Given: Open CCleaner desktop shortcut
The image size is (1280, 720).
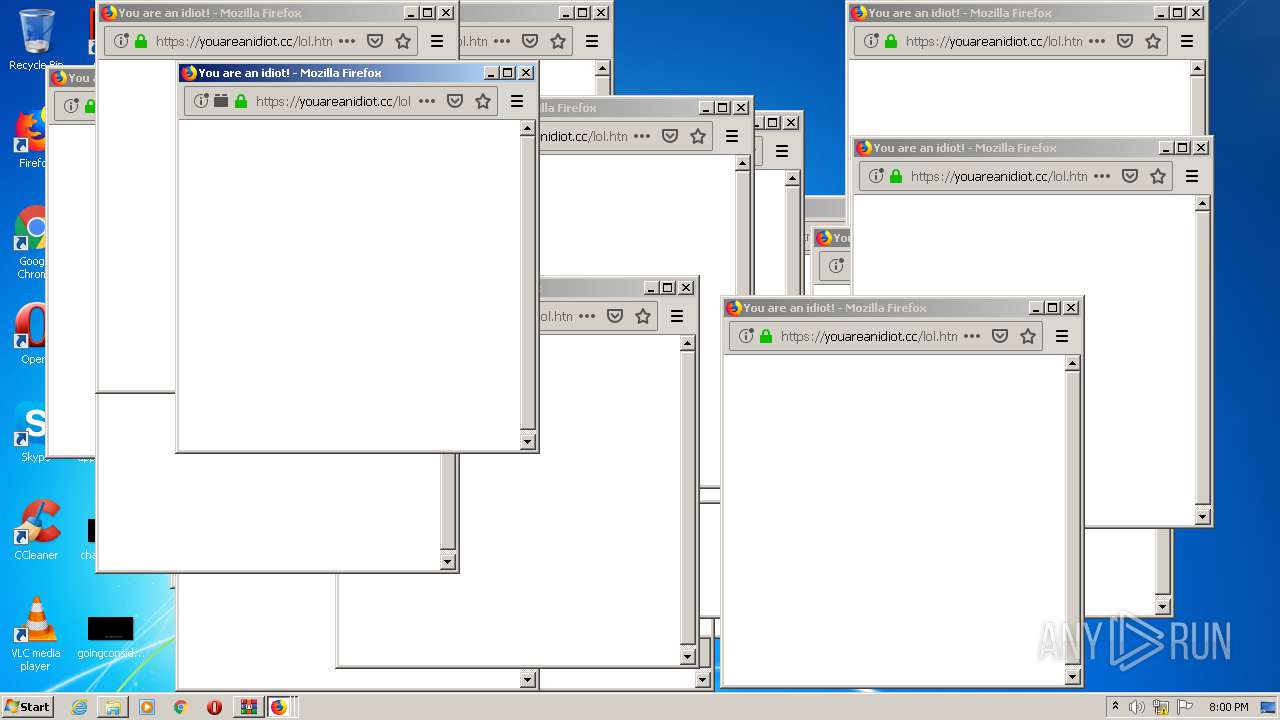Looking at the screenshot, I should click(x=36, y=530).
